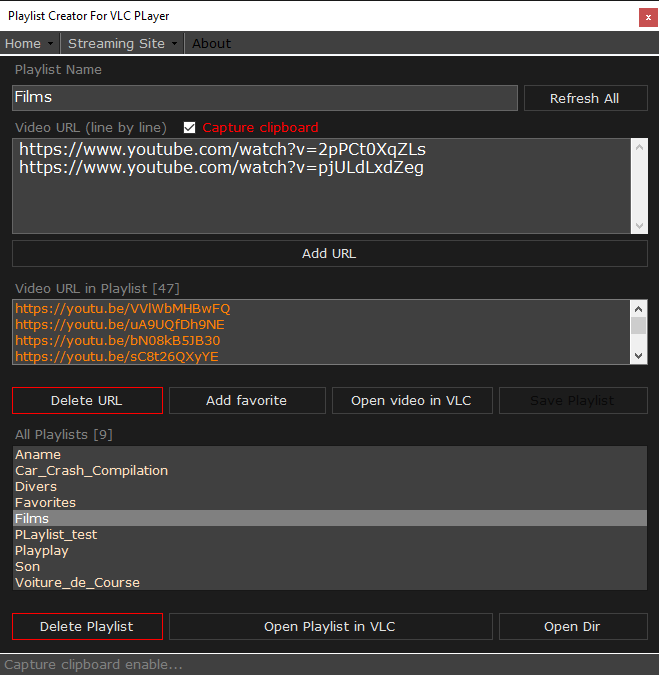Select the Films playlist row
The image size is (659, 675).
tap(330, 518)
